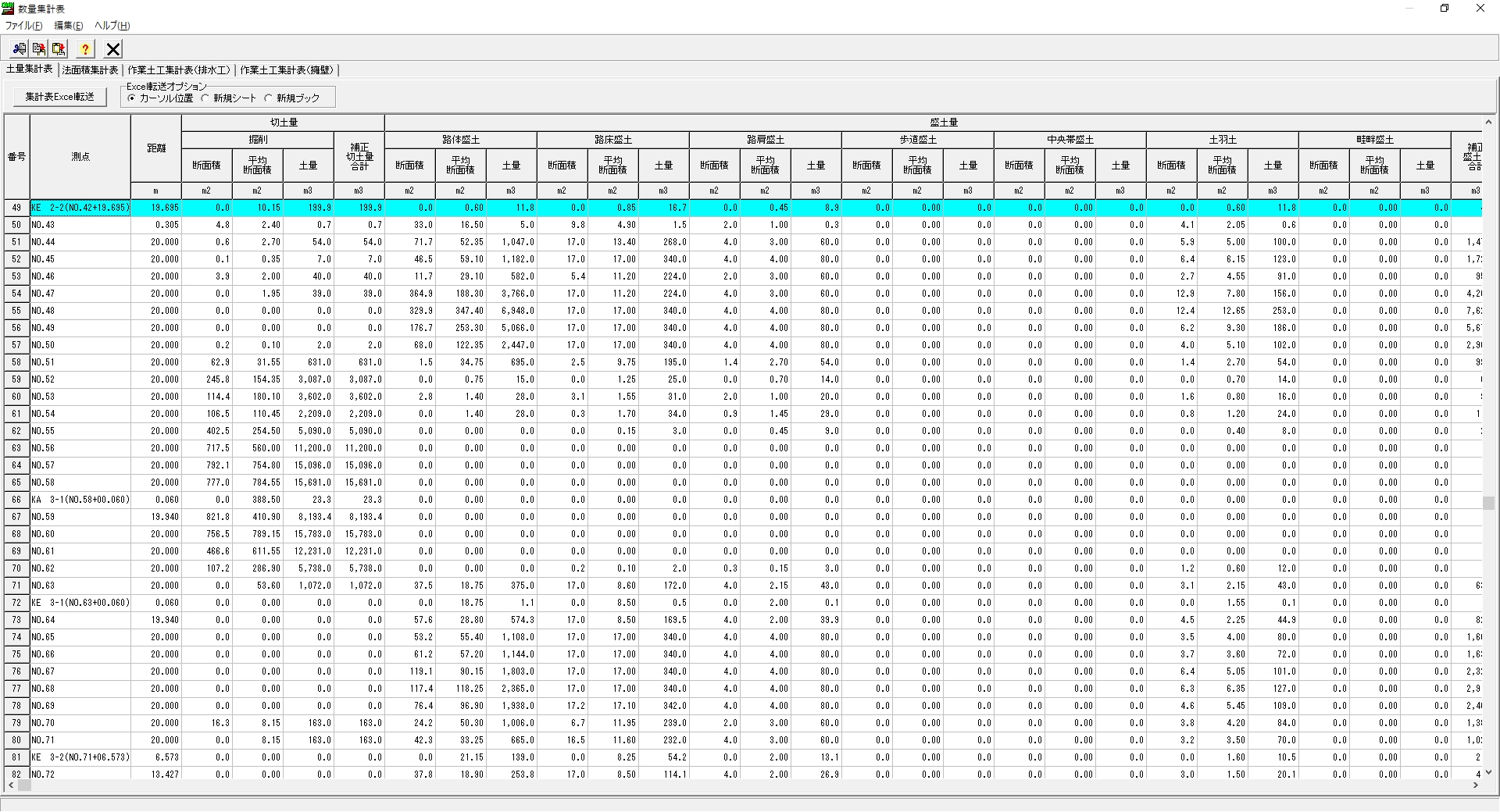The height and width of the screenshot is (812, 1500).
Task: Click the 測点 column header
Action: [80, 156]
